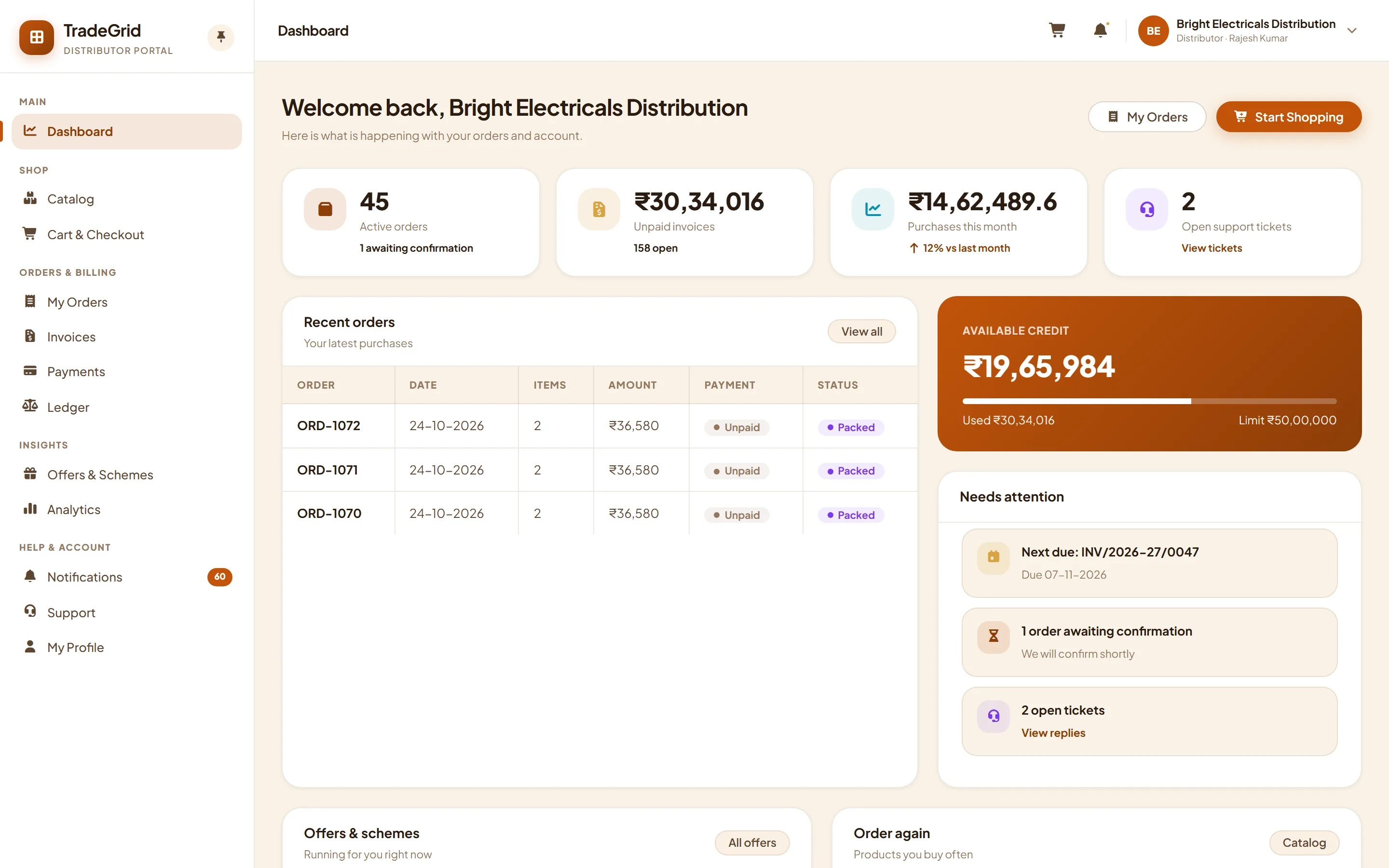Click the TradeGrid logo icon
The image size is (1389, 868).
(36, 37)
